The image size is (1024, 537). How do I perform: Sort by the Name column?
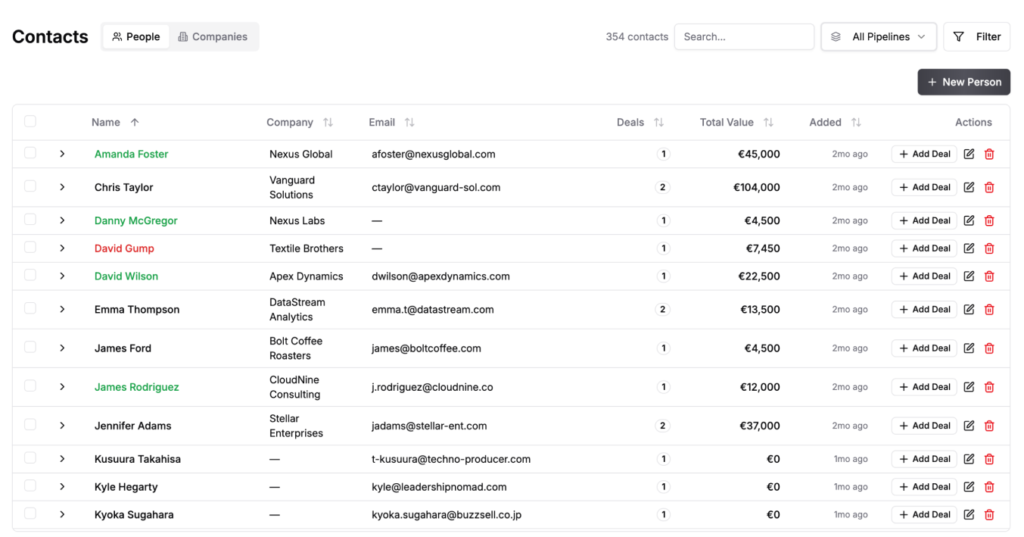(115, 122)
